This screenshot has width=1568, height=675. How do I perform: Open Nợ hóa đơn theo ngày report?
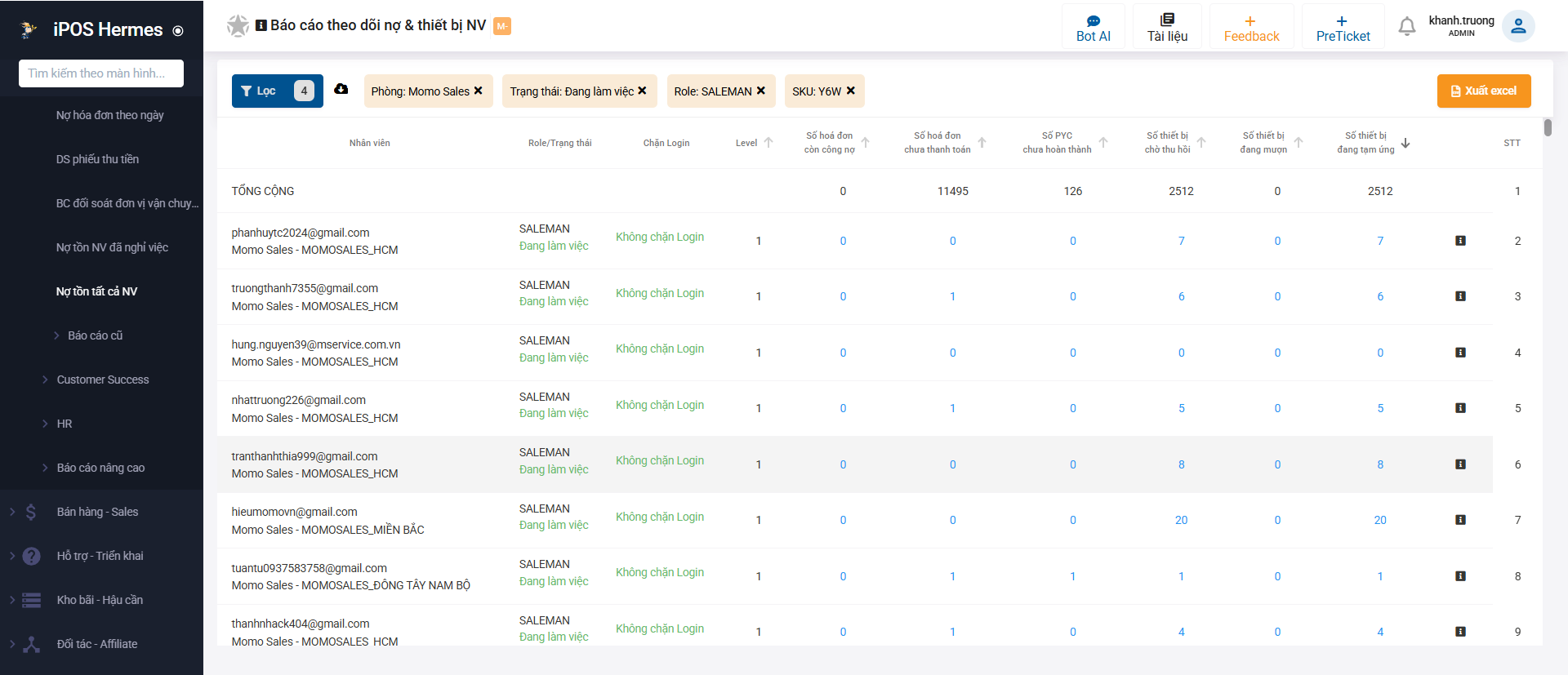(109, 115)
